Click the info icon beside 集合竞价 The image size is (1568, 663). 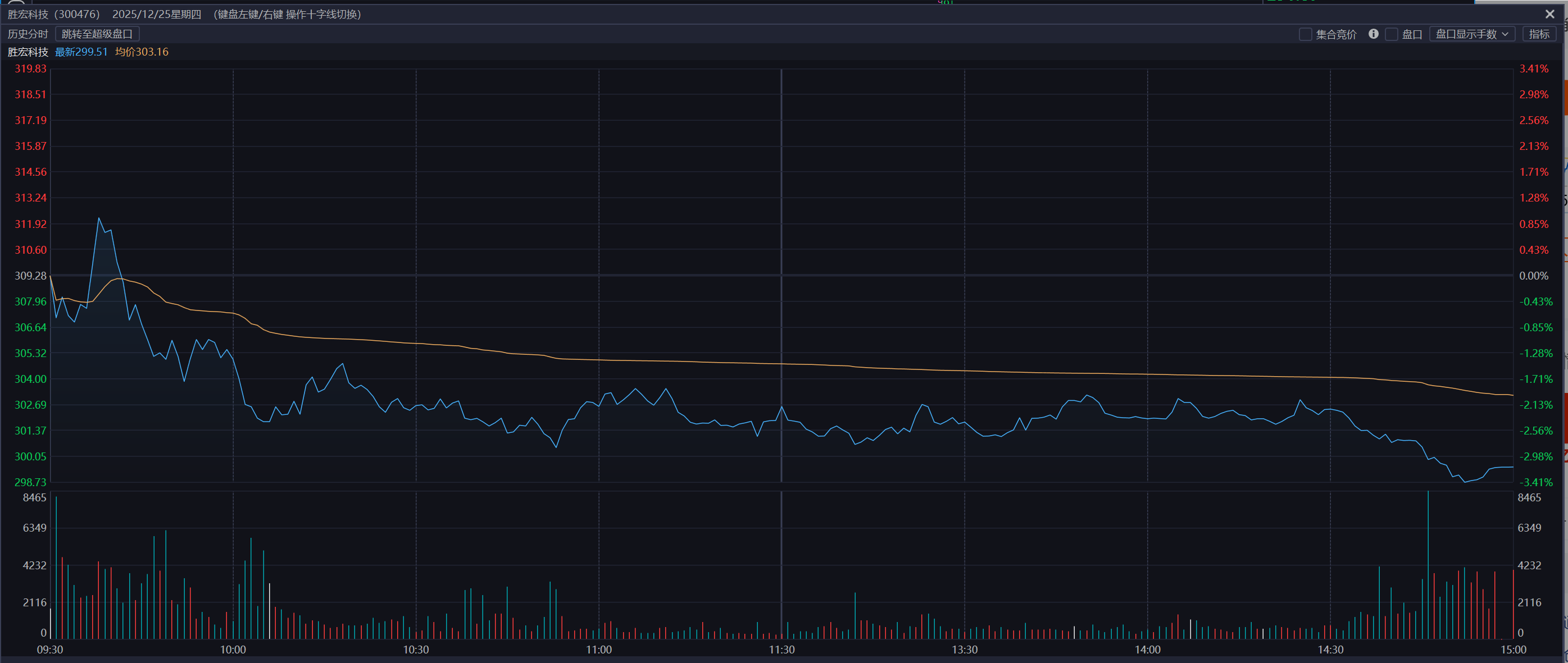1373,34
